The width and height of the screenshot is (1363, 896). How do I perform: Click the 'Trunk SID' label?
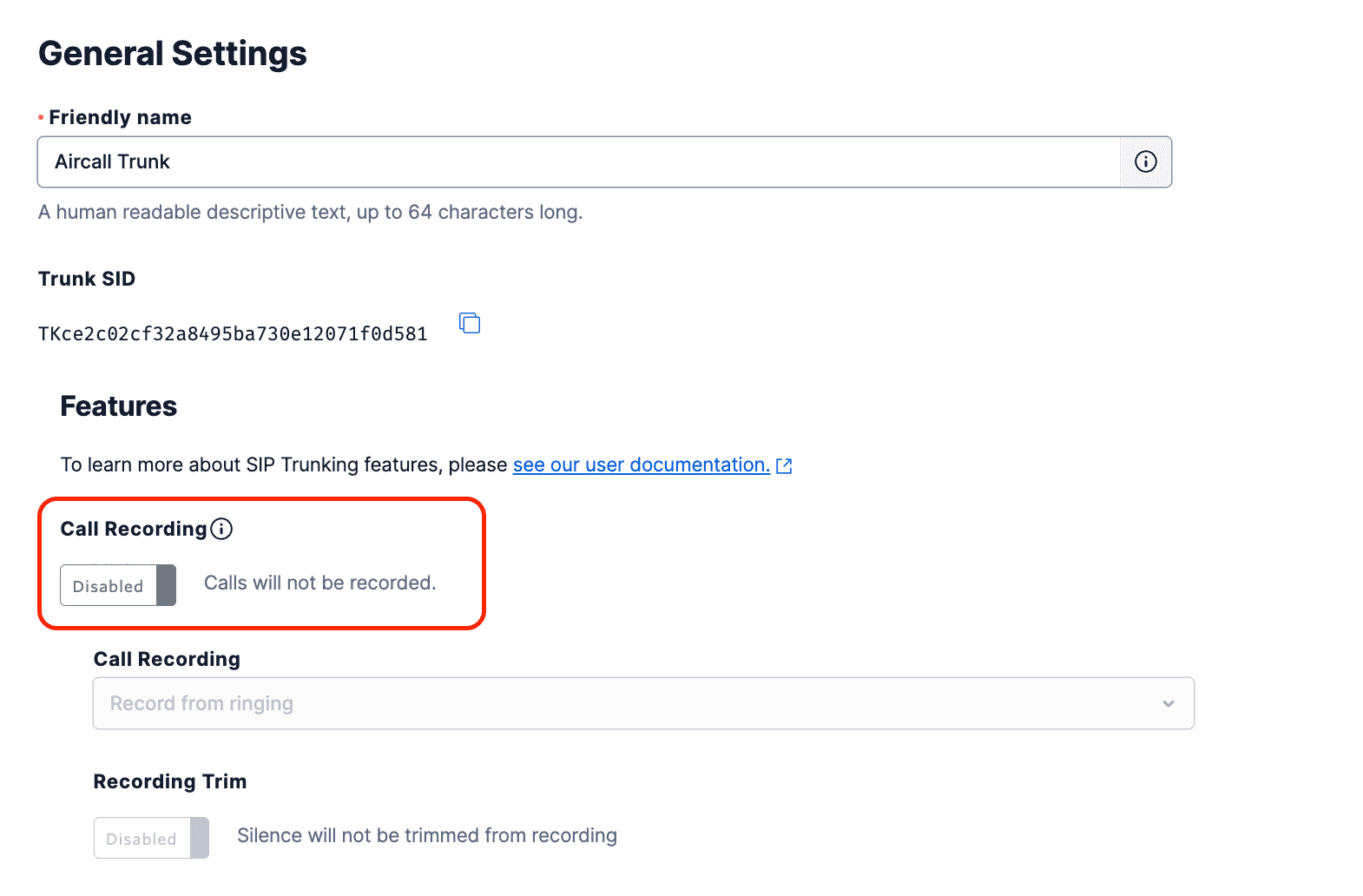[87, 279]
